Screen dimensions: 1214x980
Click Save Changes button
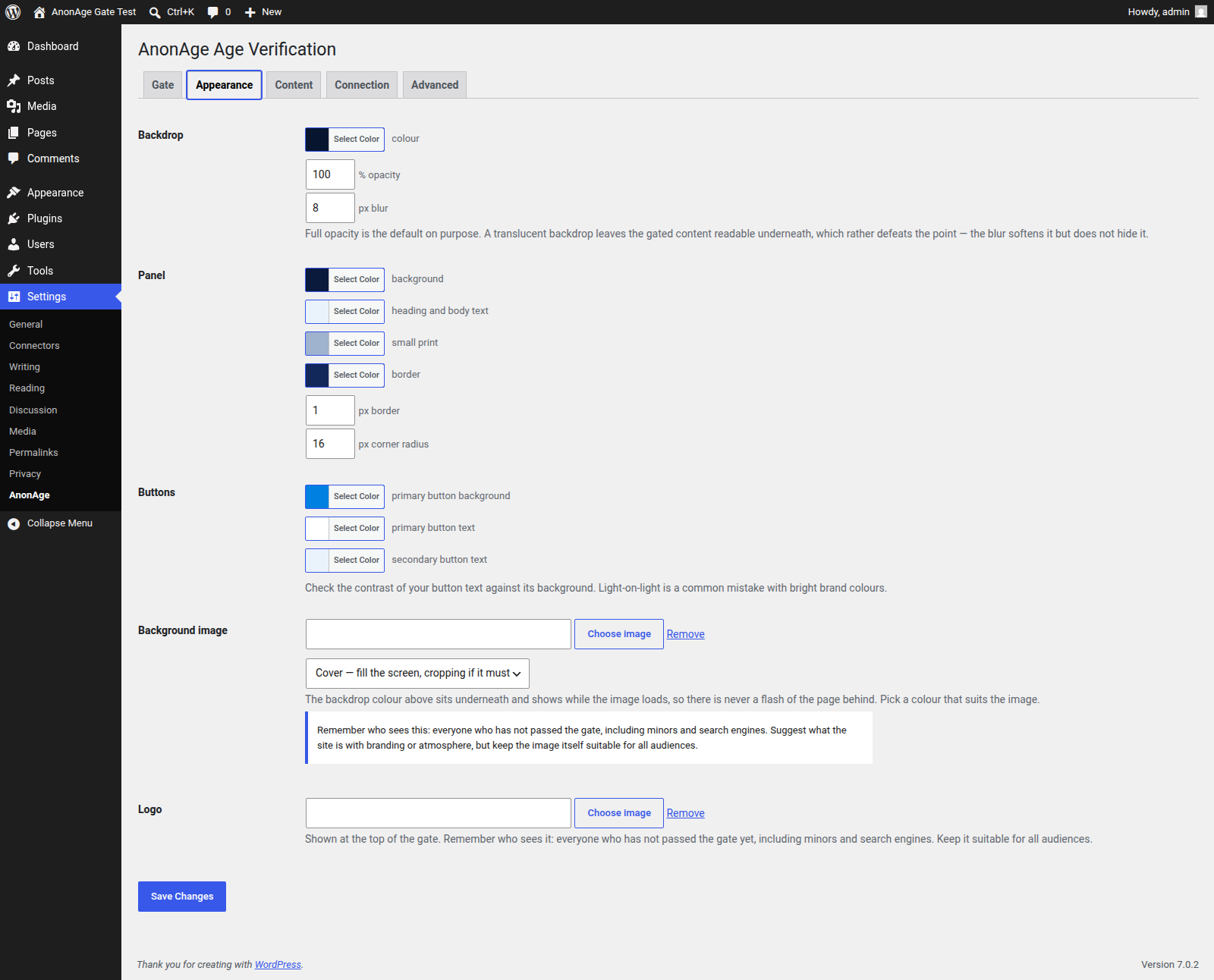click(x=182, y=897)
